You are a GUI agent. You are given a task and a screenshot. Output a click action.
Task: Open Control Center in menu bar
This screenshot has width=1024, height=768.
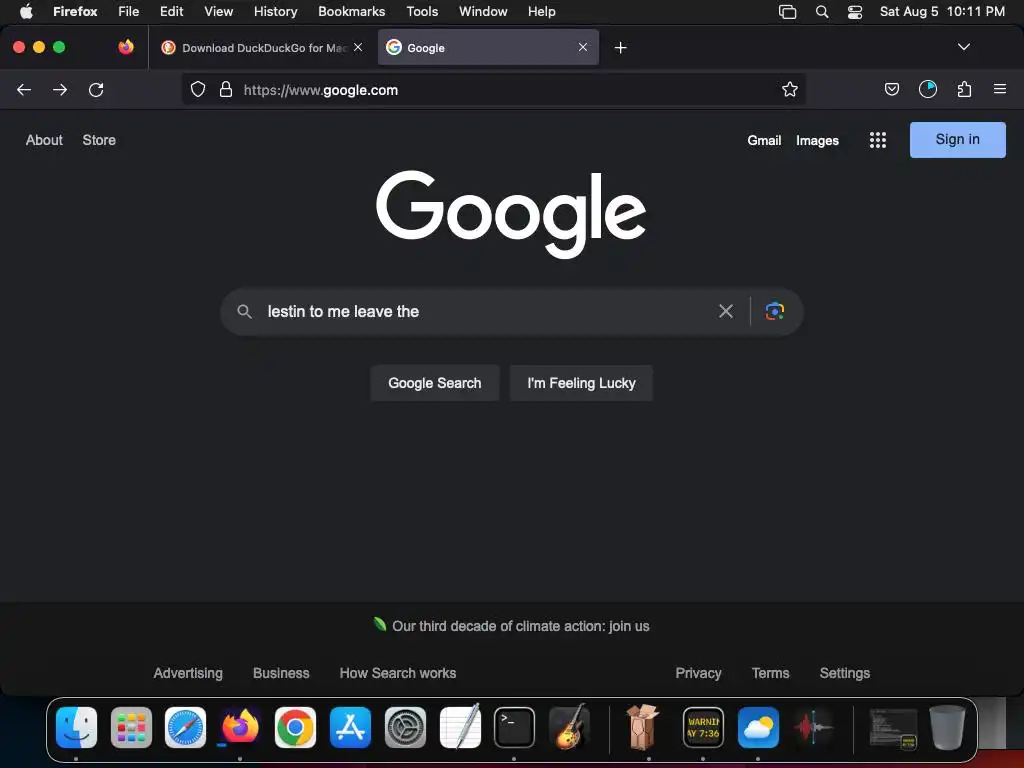[854, 11]
